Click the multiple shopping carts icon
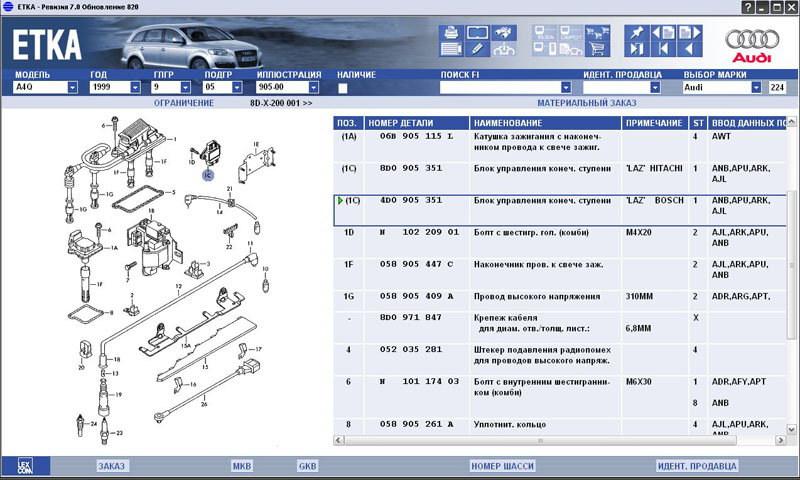Image resolution: width=800 pixels, height=480 pixels. point(597,33)
